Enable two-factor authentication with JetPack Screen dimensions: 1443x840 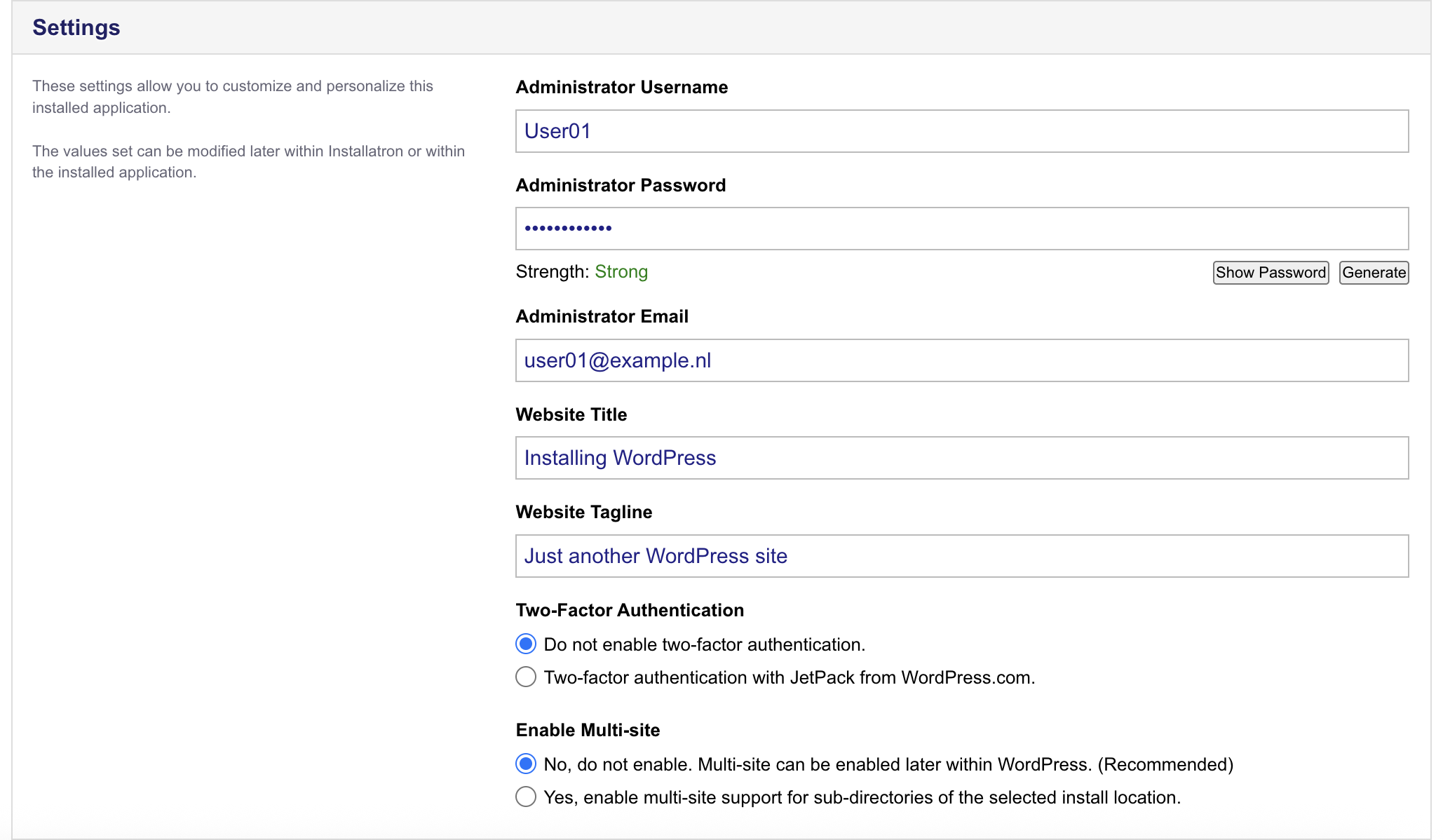525,677
